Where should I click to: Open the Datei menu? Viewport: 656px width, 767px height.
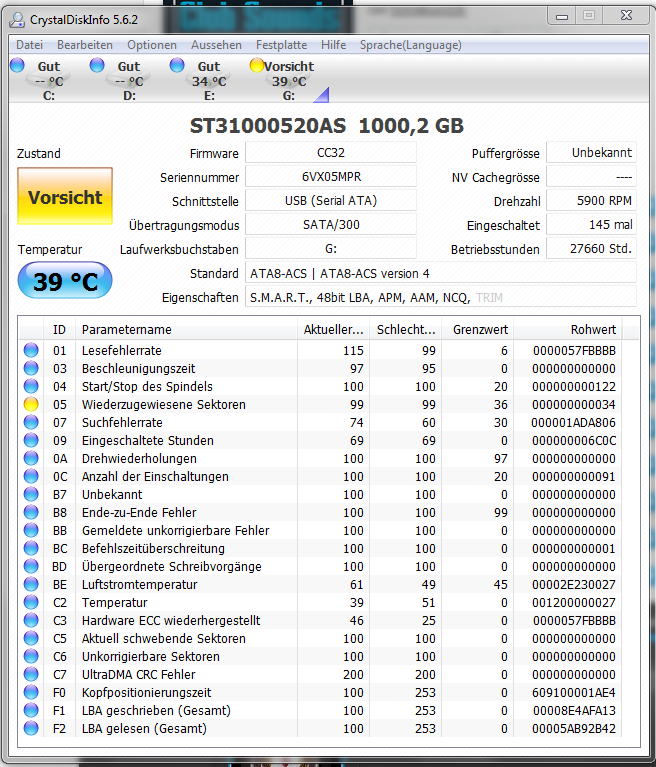coord(29,45)
